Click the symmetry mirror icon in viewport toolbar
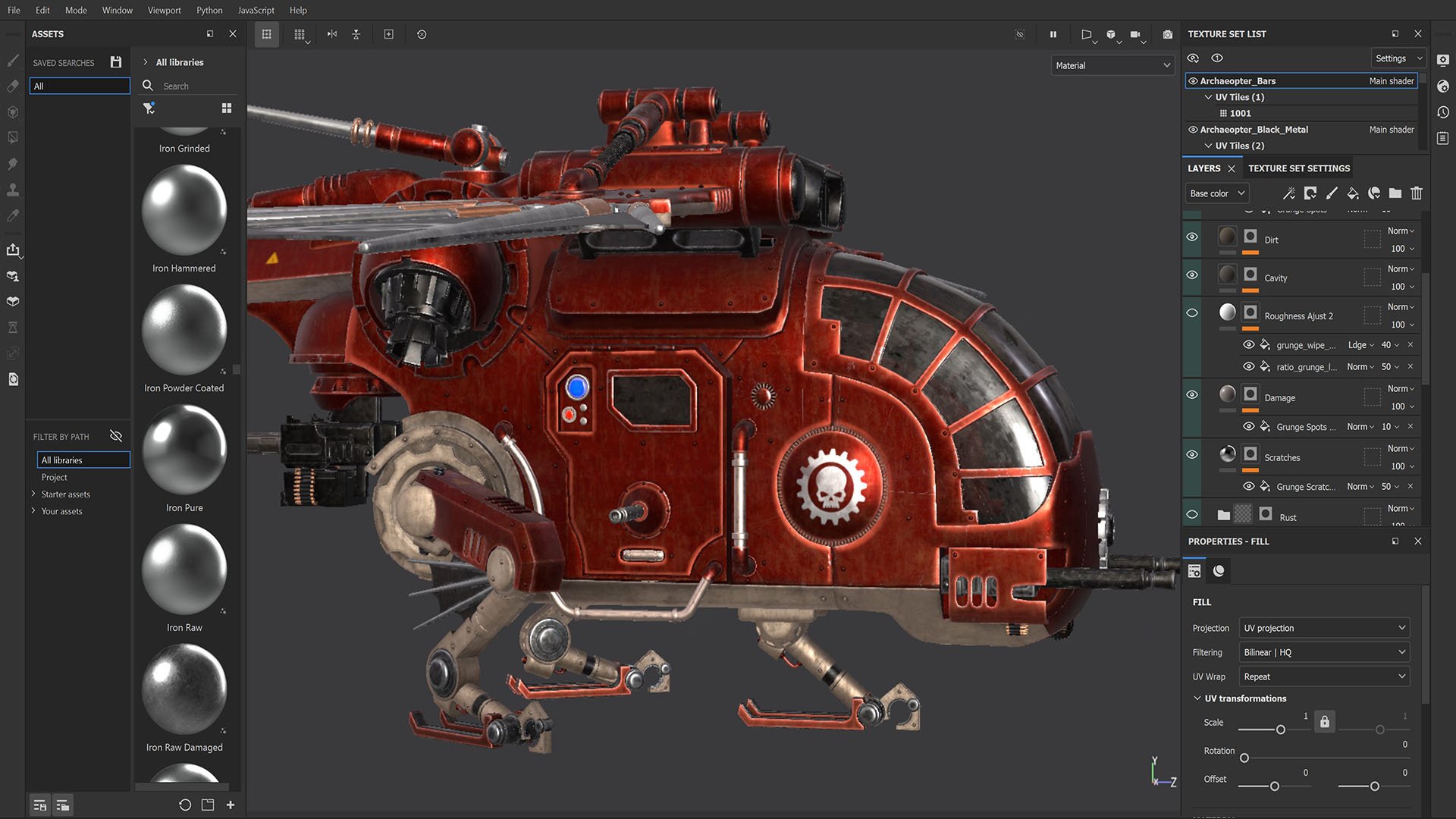This screenshot has height=819, width=1456. [332, 34]
